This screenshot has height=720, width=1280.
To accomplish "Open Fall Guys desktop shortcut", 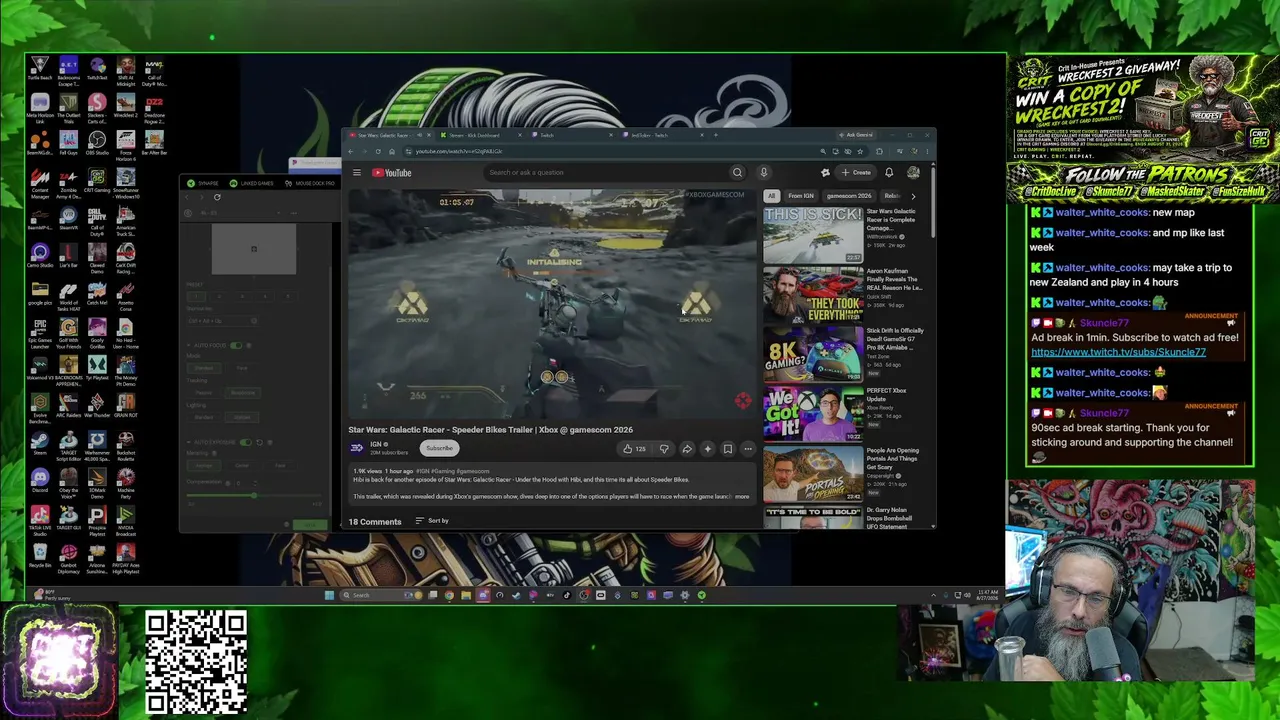I will (x=68, y=143).
